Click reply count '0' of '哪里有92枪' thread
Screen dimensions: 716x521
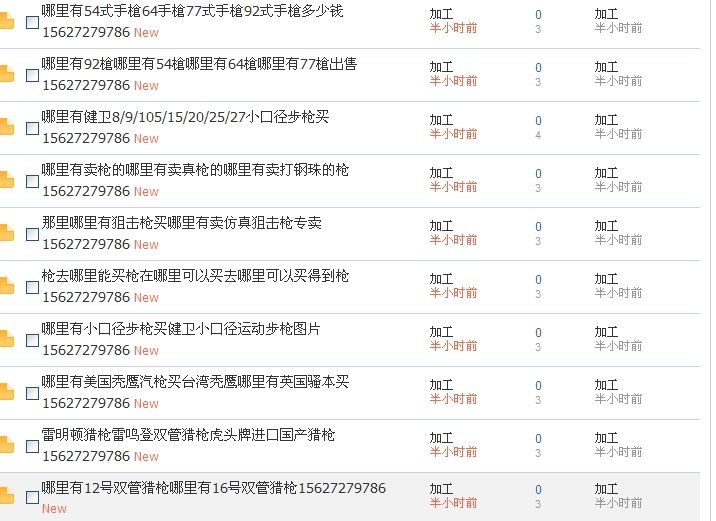[538, 68]
